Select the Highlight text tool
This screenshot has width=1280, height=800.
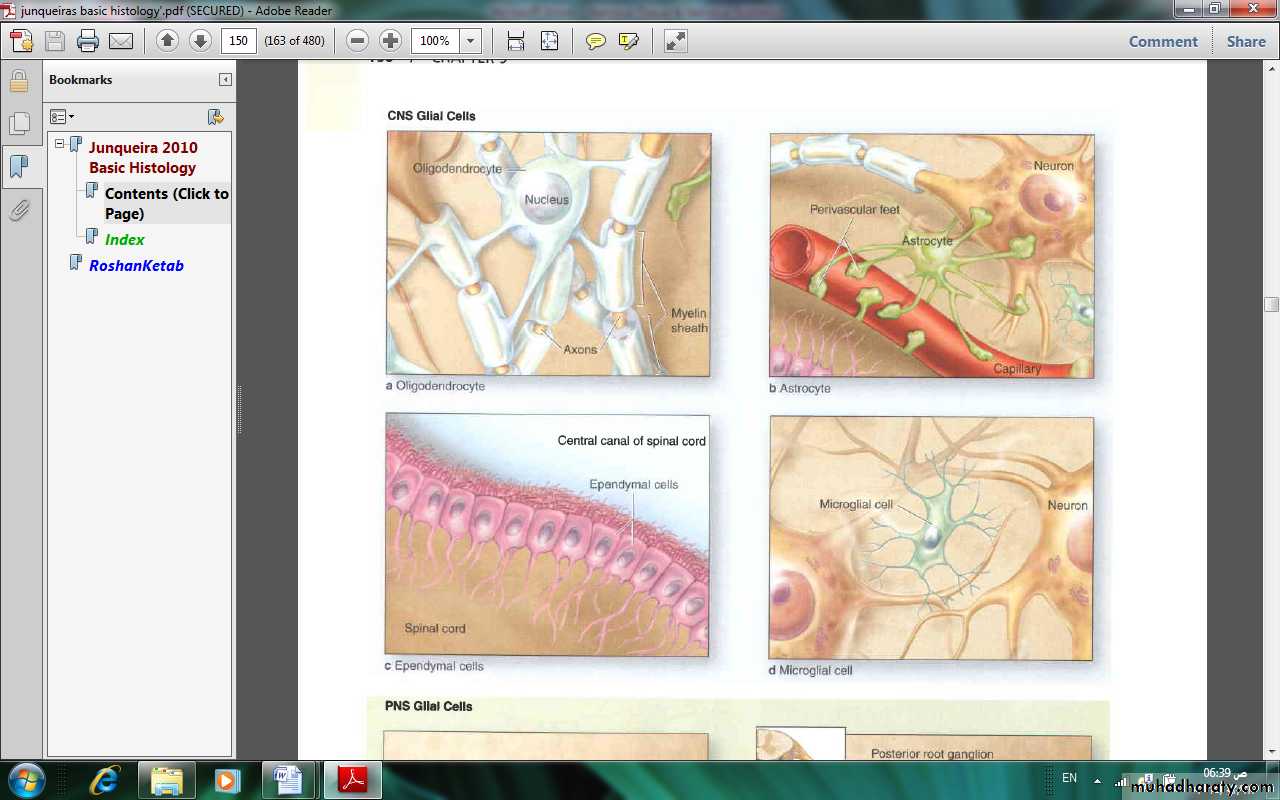click(628, 41)
